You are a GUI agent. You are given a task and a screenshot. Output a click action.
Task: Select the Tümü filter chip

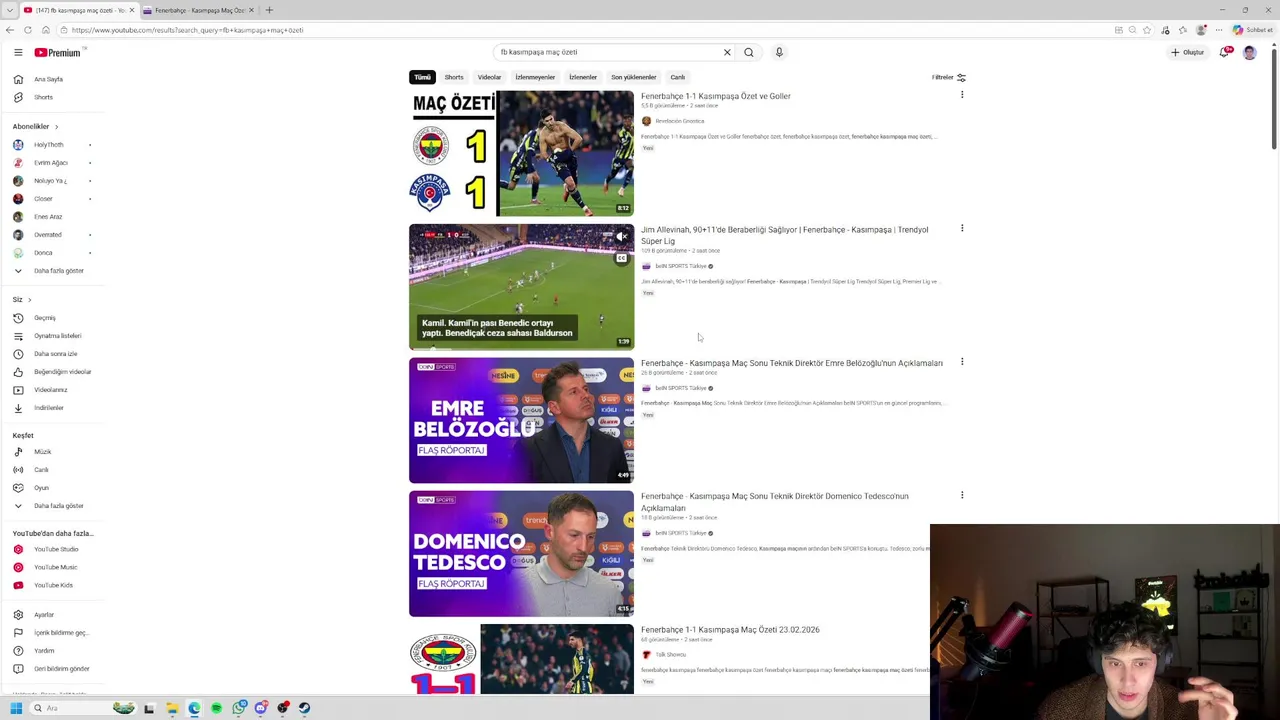[x=422, y=77]
